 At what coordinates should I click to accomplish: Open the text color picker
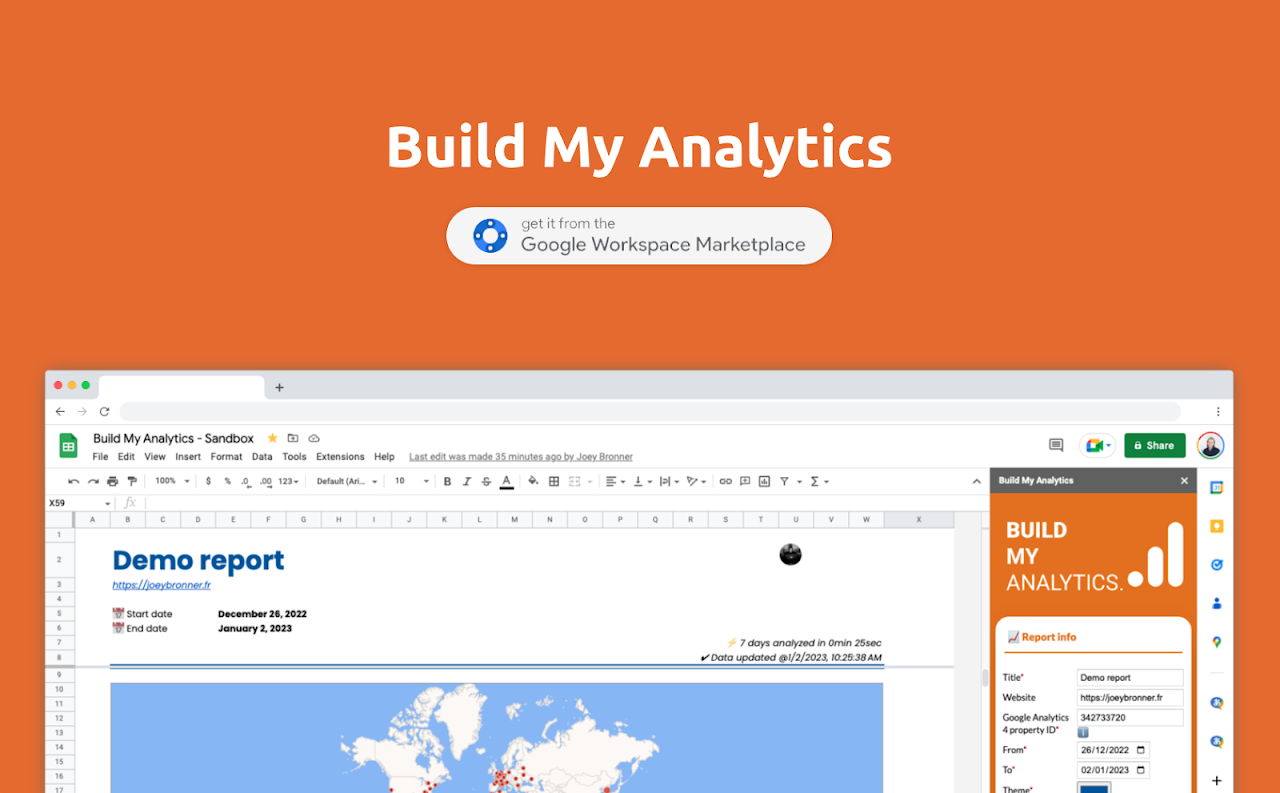click(506, 481)
